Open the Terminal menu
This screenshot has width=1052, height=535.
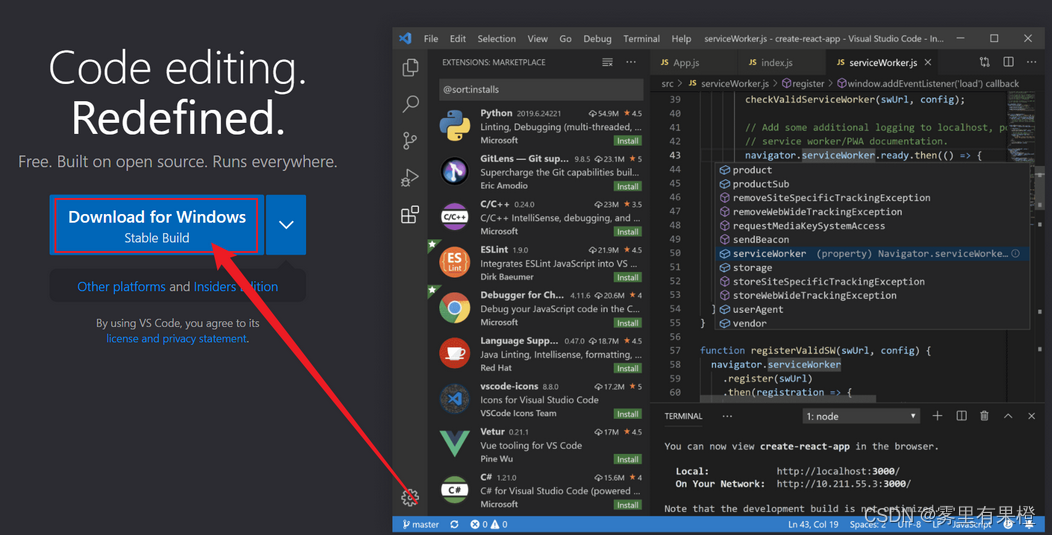(x=641, y=39)
